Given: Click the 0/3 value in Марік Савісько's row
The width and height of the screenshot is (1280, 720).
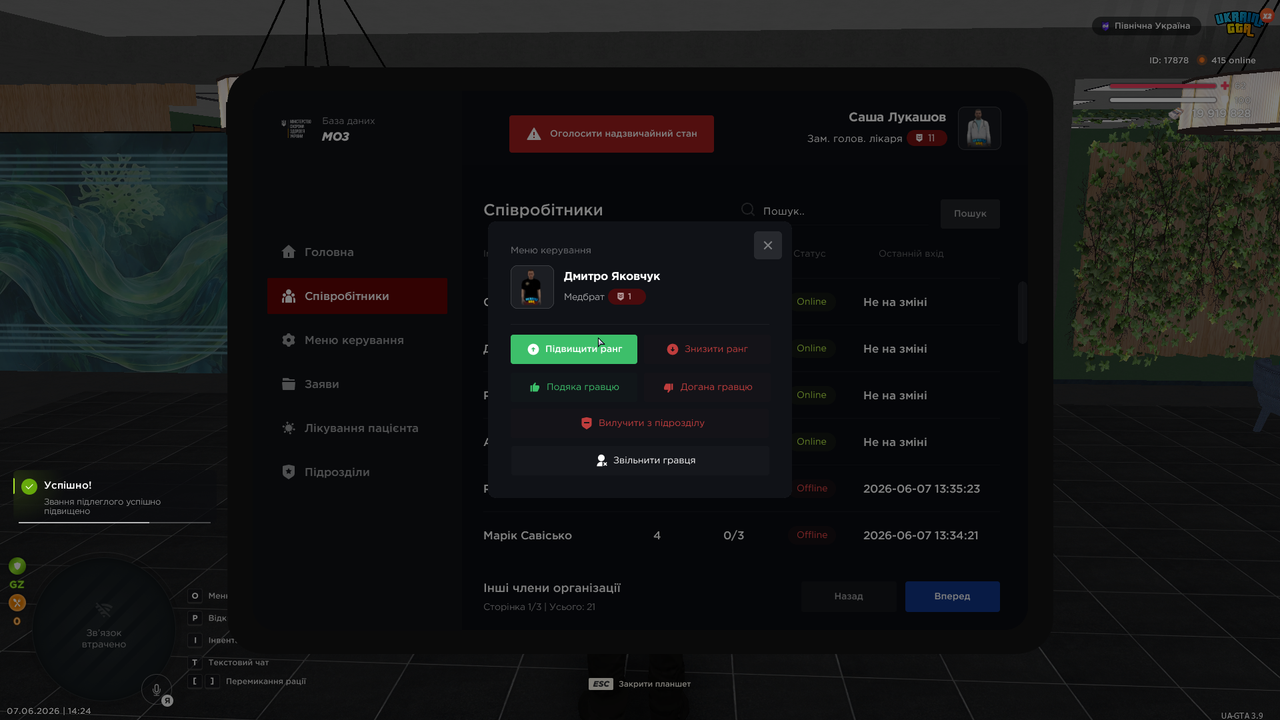Looking at the screenshot, I should (x=734, y=536).
